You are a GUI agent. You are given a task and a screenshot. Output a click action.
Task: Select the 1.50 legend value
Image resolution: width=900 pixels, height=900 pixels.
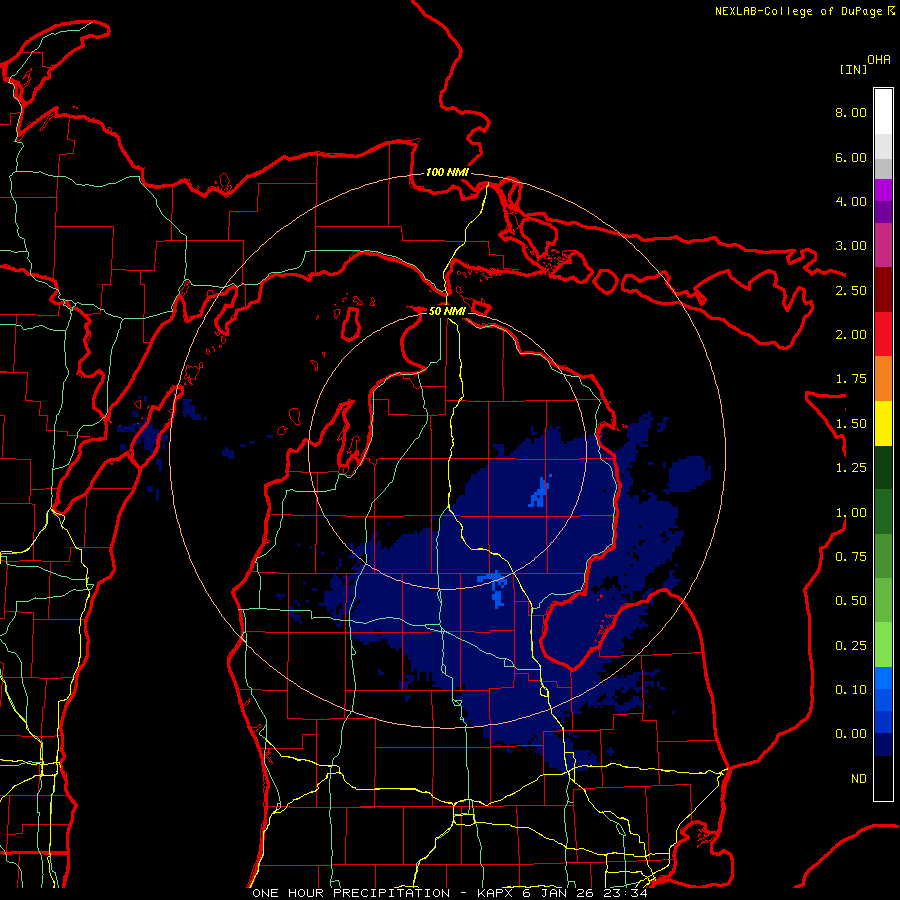(x=851, y=424)
